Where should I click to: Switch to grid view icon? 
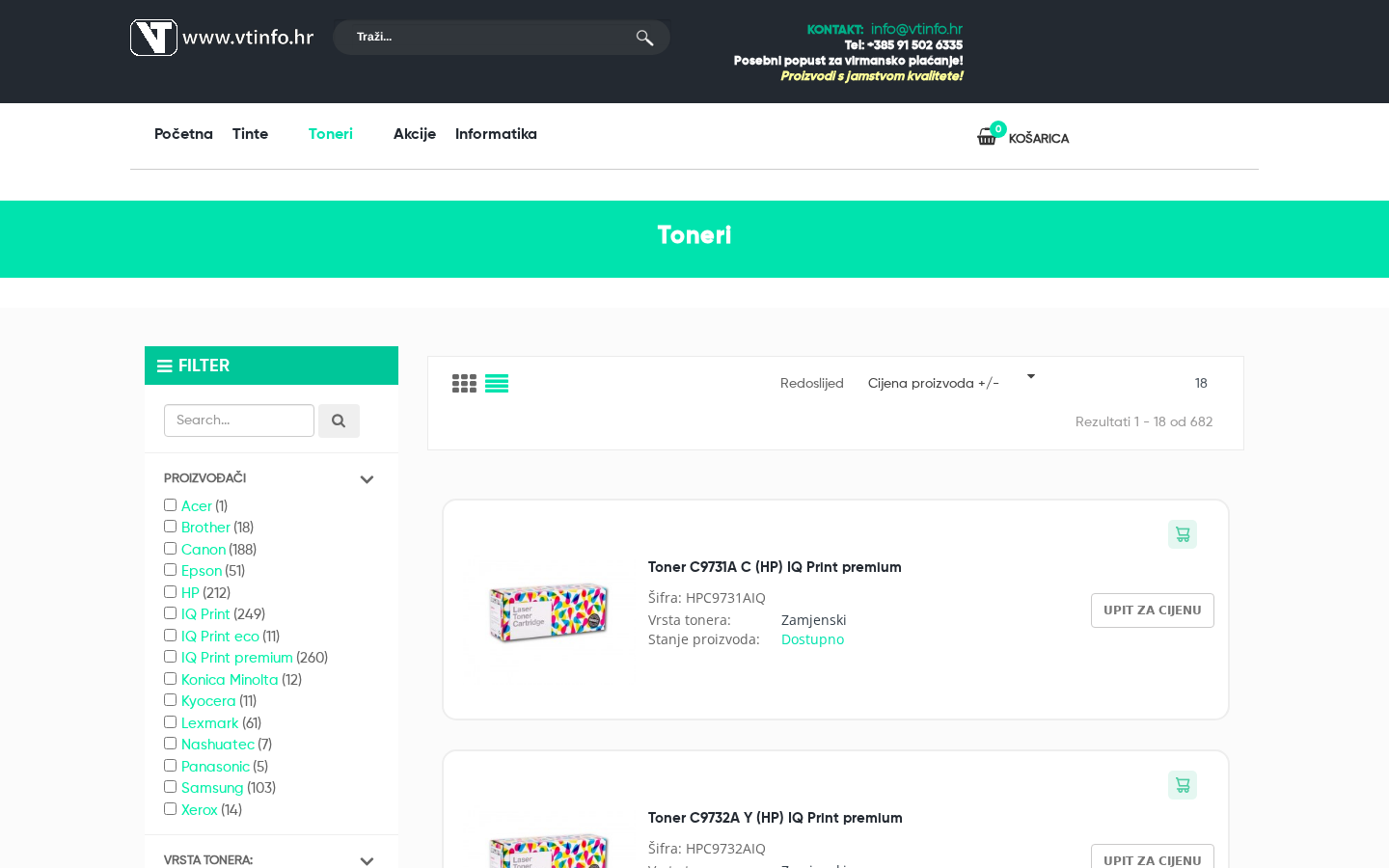464,384
